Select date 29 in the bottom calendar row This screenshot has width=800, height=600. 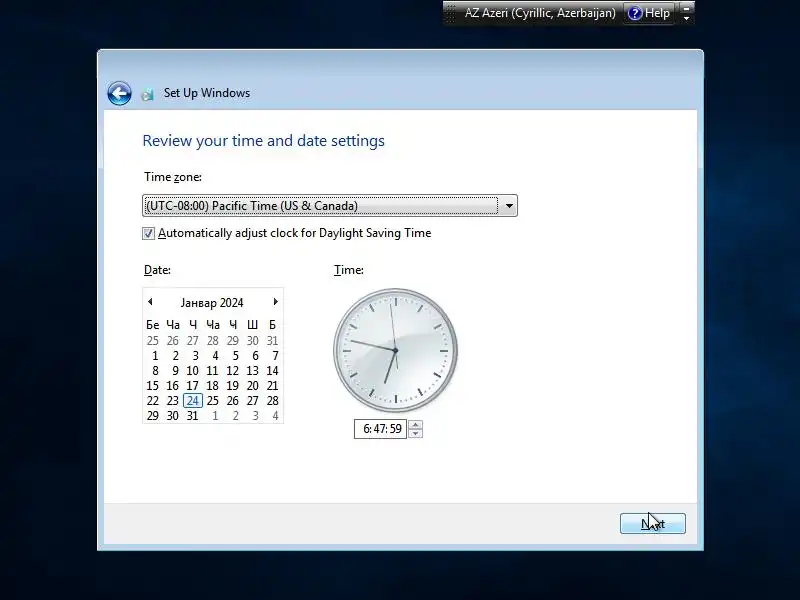click(153, 416)
